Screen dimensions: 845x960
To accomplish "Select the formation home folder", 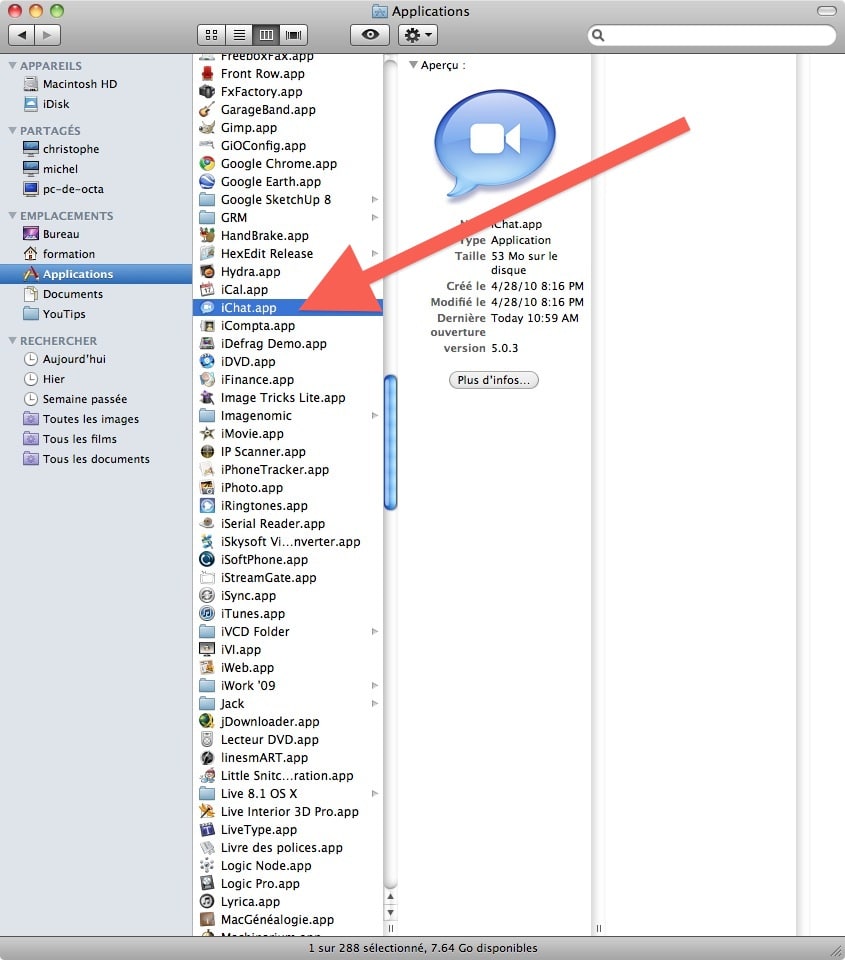I will (69, 254).
